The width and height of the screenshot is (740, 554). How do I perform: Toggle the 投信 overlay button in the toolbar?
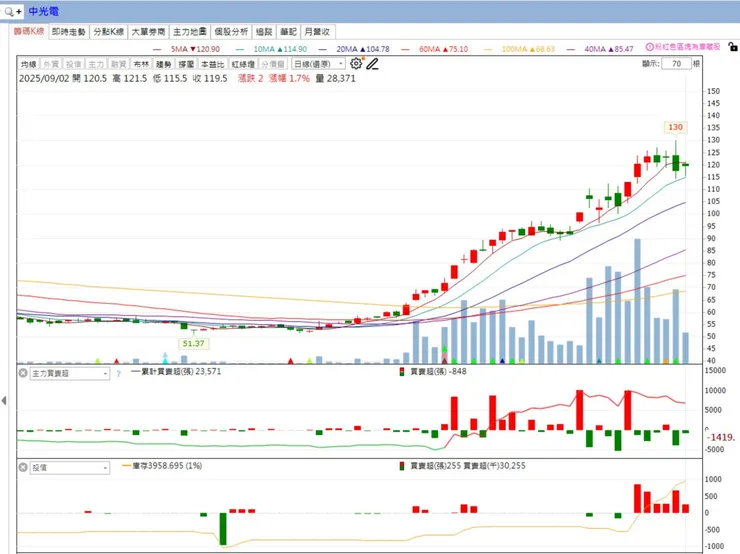tap(73, 64)
